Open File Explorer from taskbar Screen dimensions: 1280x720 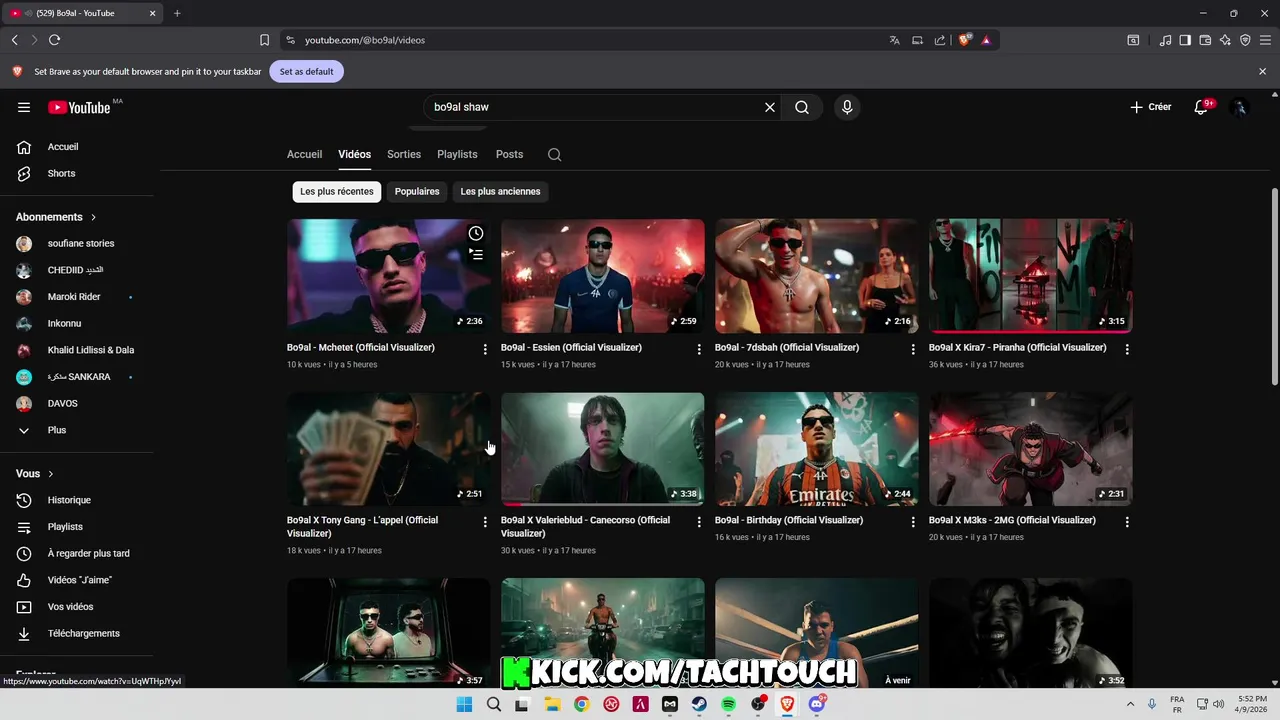click(x=552, y=705)
